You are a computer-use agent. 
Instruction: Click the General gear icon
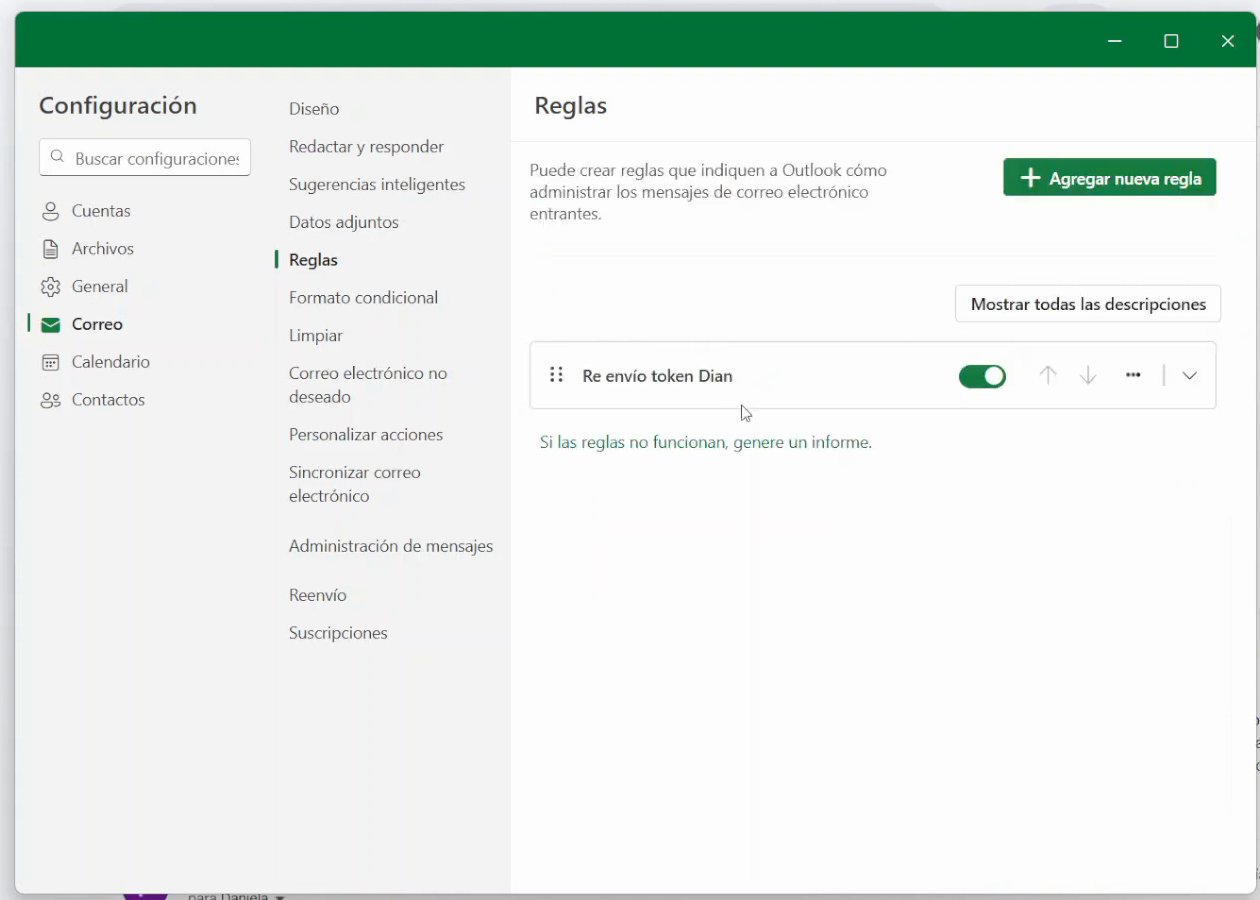point(50,287)
